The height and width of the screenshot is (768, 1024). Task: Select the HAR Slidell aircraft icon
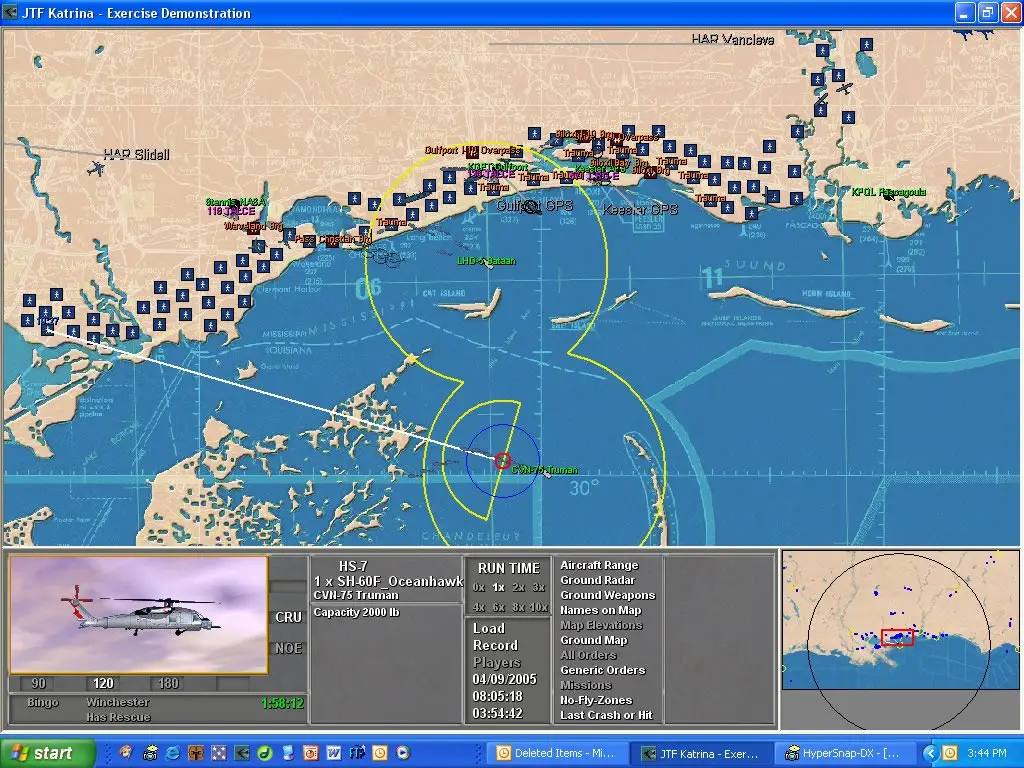(x=96, y=168)
